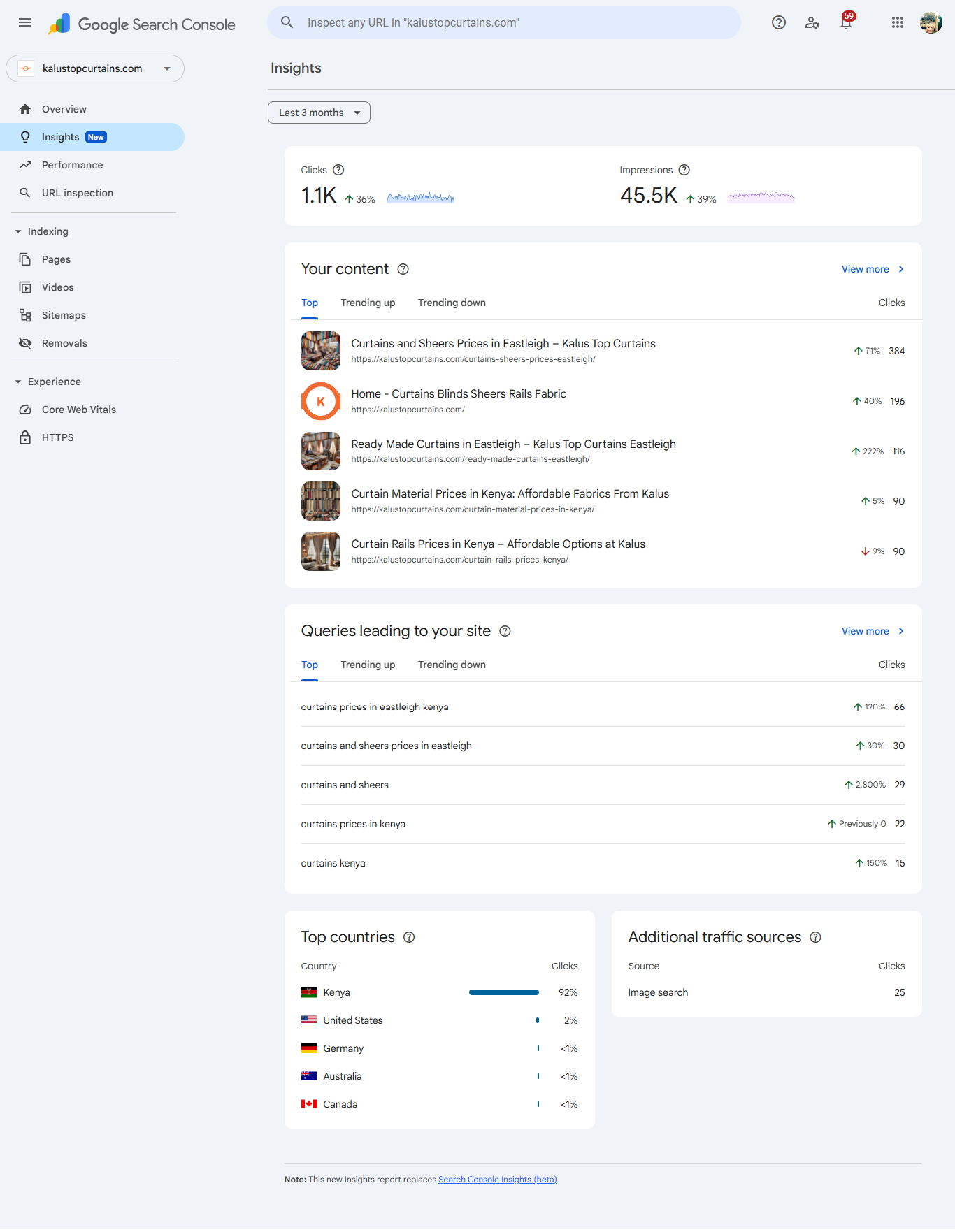The height and width of the screenshot is (1232, 955).
Task: Show help info for Impressions metric
Action: pyautogui.click(x=684, y=170)
